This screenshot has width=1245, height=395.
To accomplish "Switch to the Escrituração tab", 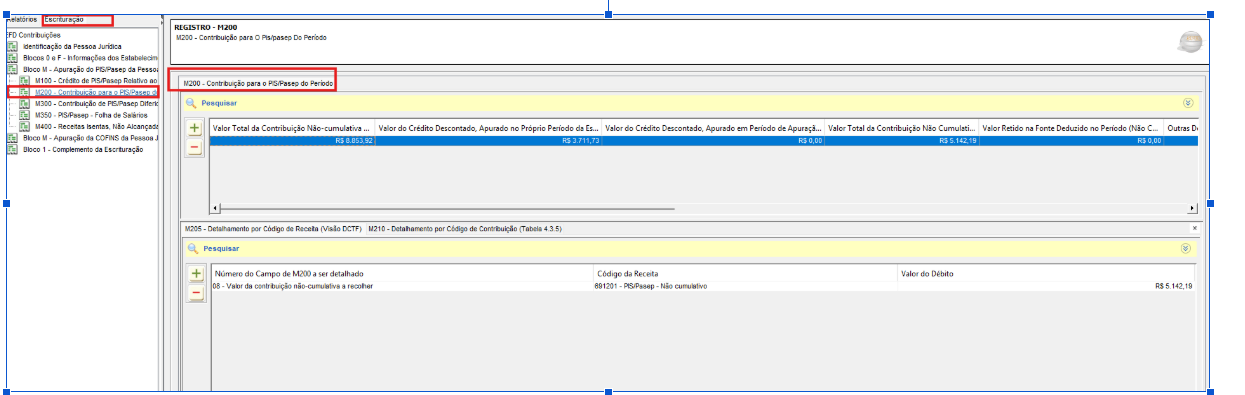I will pyautogui.click(x=65, y=20).
